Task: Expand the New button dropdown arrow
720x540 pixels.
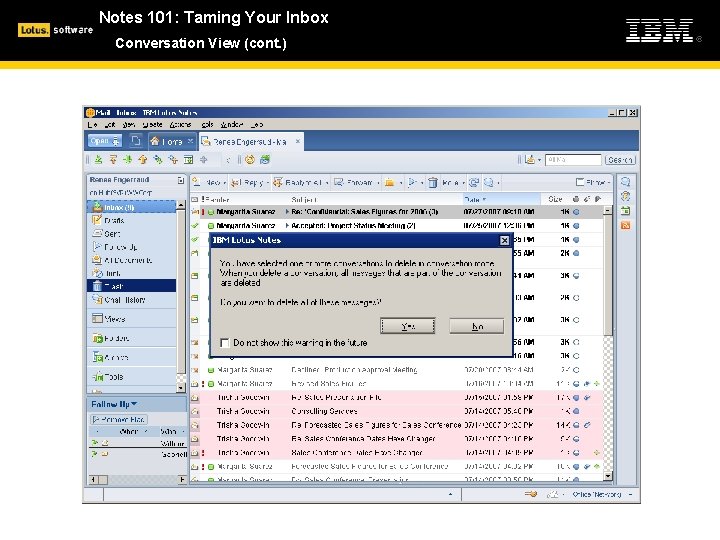Action: (x=225, y=183)
